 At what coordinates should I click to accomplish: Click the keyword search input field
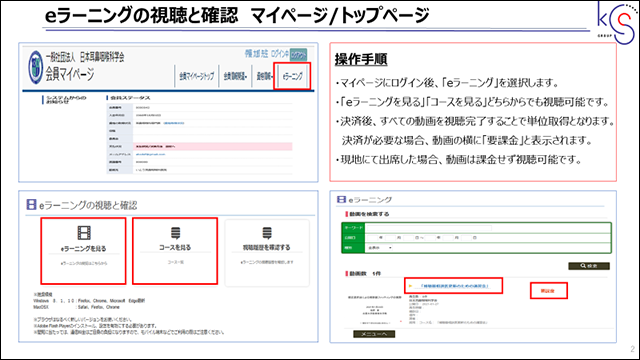pyautogui.click(x=429, y=227)
